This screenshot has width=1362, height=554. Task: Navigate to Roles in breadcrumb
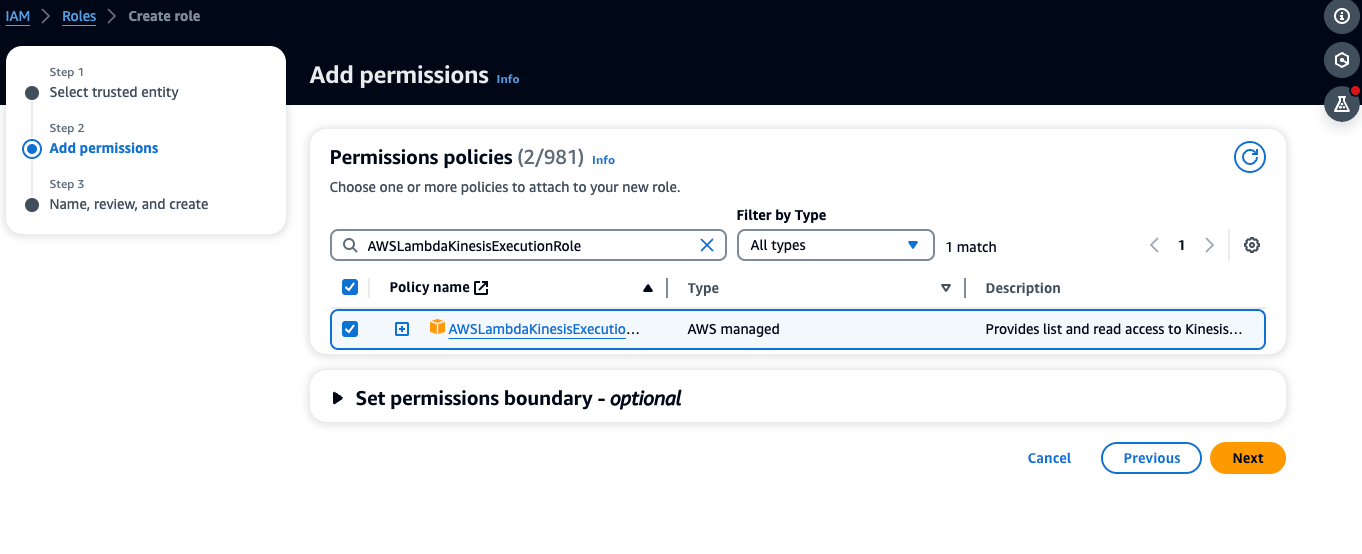pos(79,16)
